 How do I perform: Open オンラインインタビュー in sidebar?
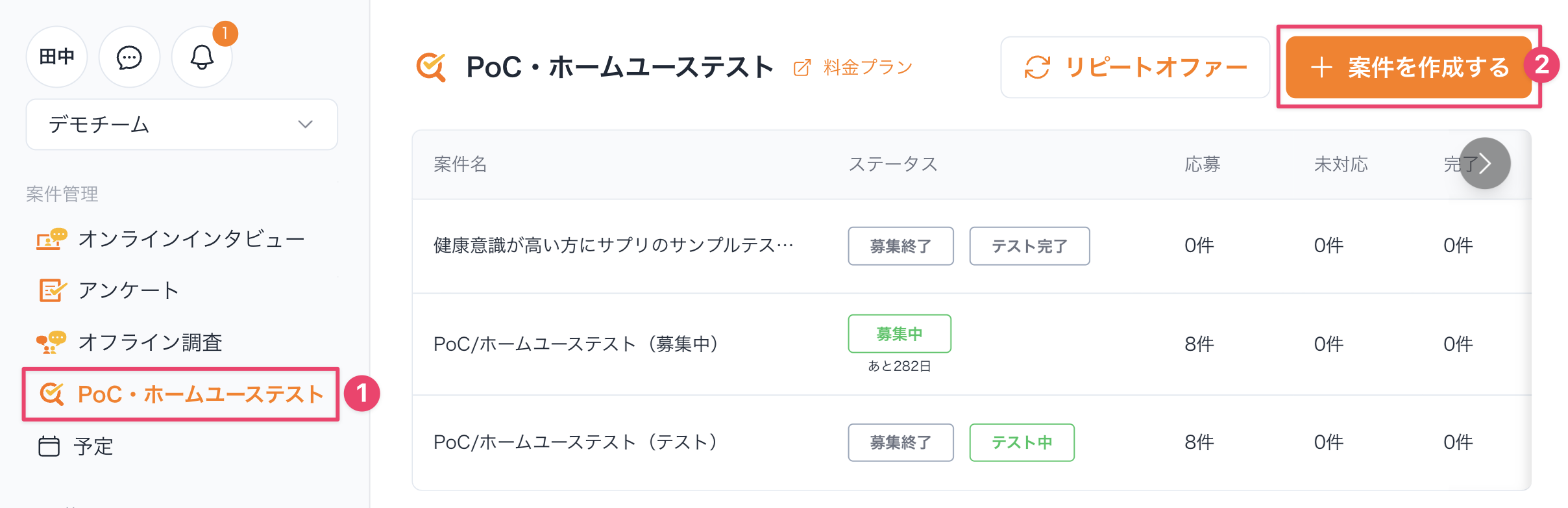click(x=191, y=239)
